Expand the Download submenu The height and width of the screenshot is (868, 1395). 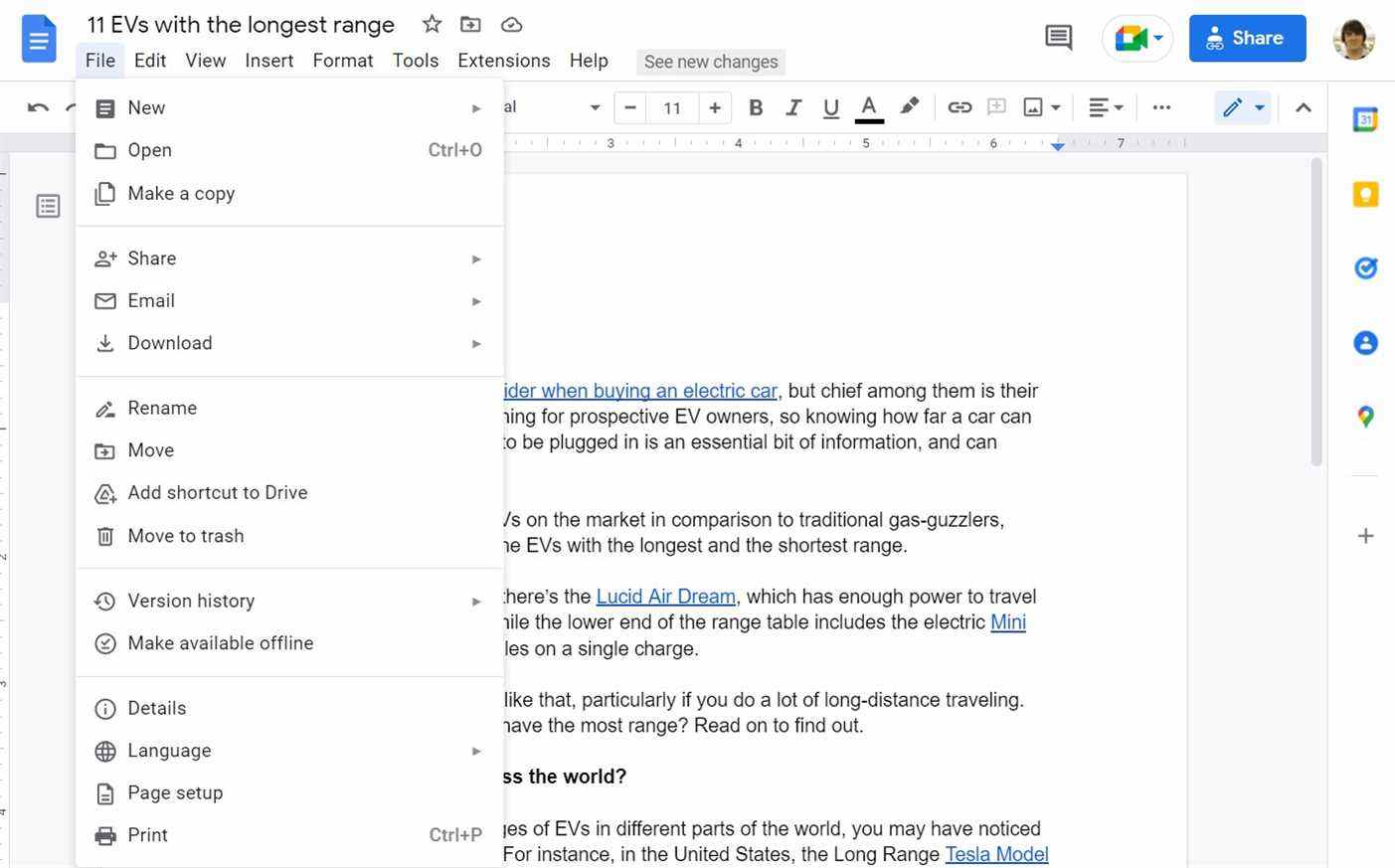[289, 343]
